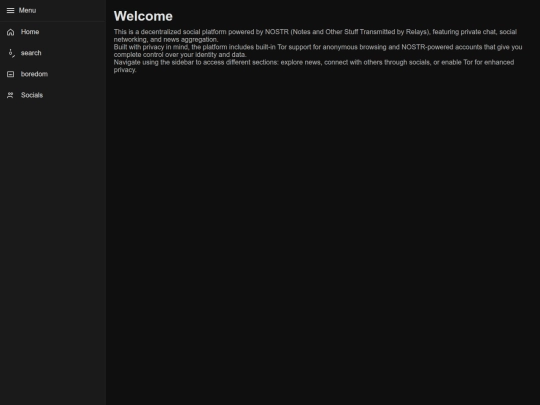Viewport: 540px width, 405px height.
Task: Open the search menu item
Action: click(x=53, y=53)
